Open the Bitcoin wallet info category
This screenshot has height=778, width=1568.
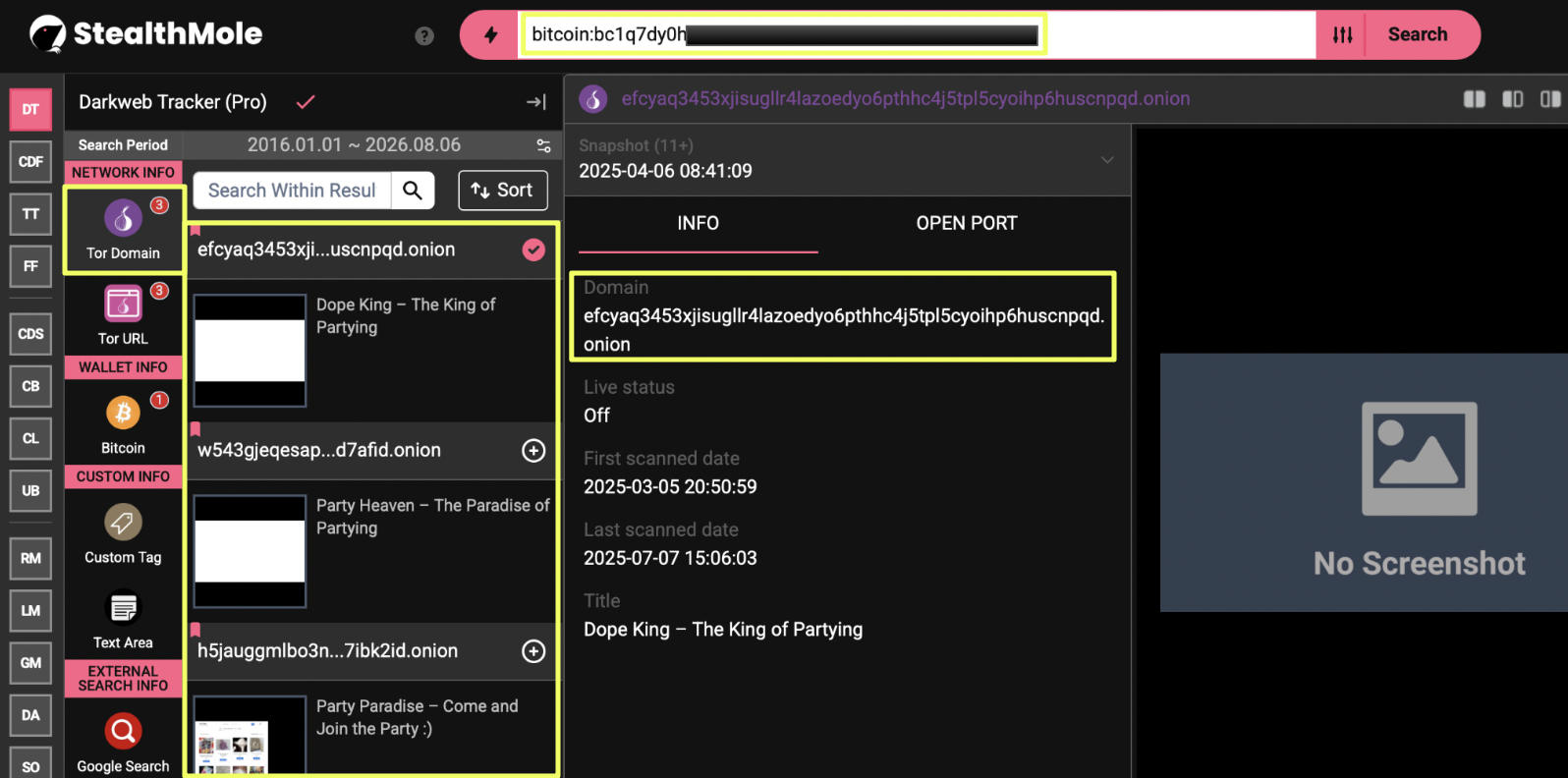click(x=123, y=423)
